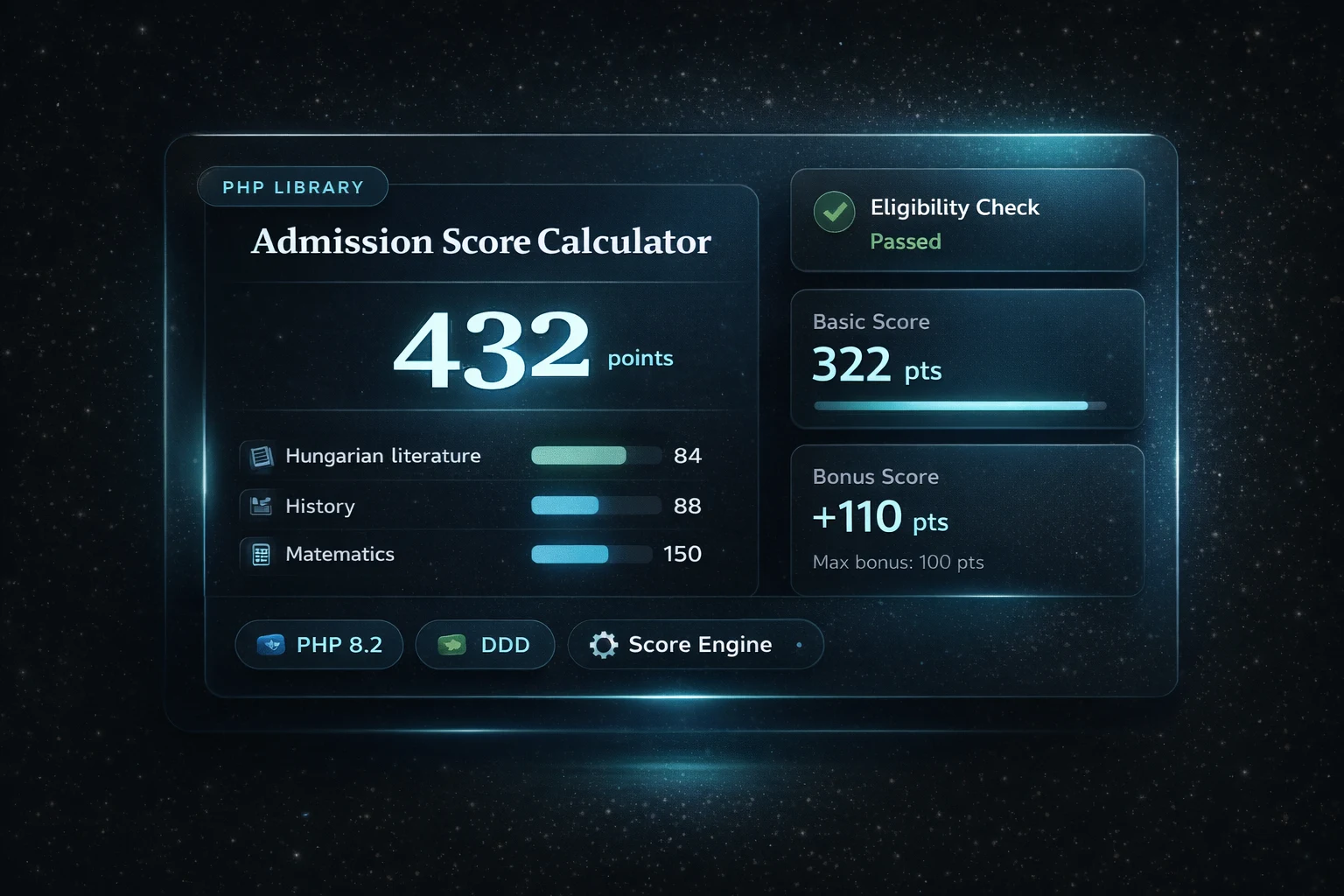Click the Admission Score Calculator title
The width and height of the screenshot is (1344, 896).
(481, 241)
